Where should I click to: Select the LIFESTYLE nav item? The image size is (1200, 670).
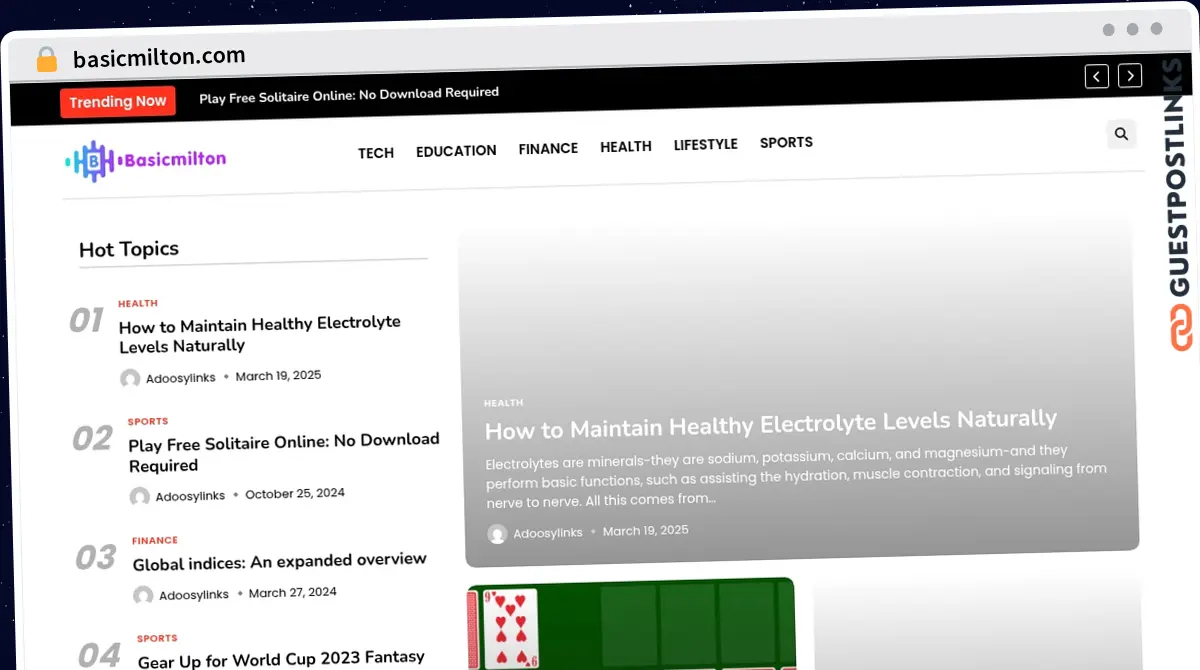[705, 144]
